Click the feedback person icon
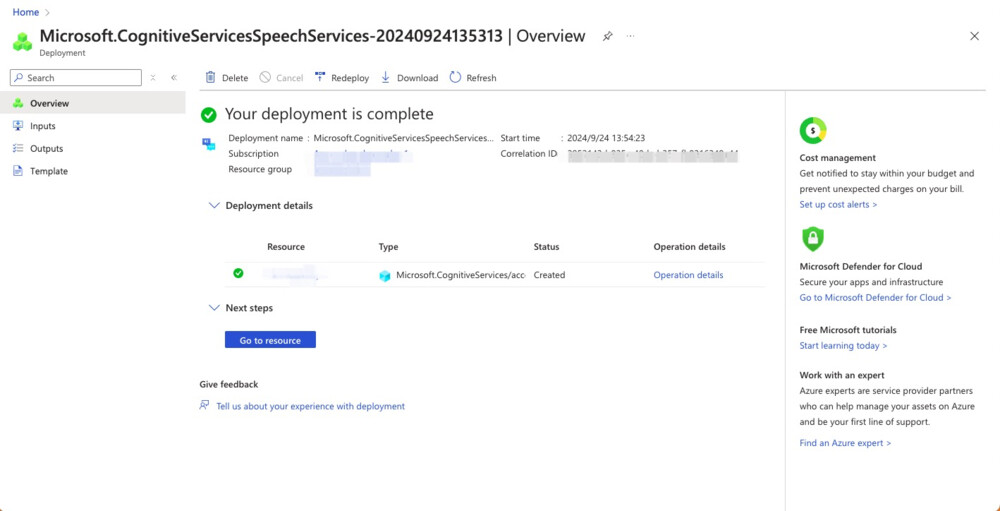Viewport: 1000px width, 511px height. click(x=204, y=405)
